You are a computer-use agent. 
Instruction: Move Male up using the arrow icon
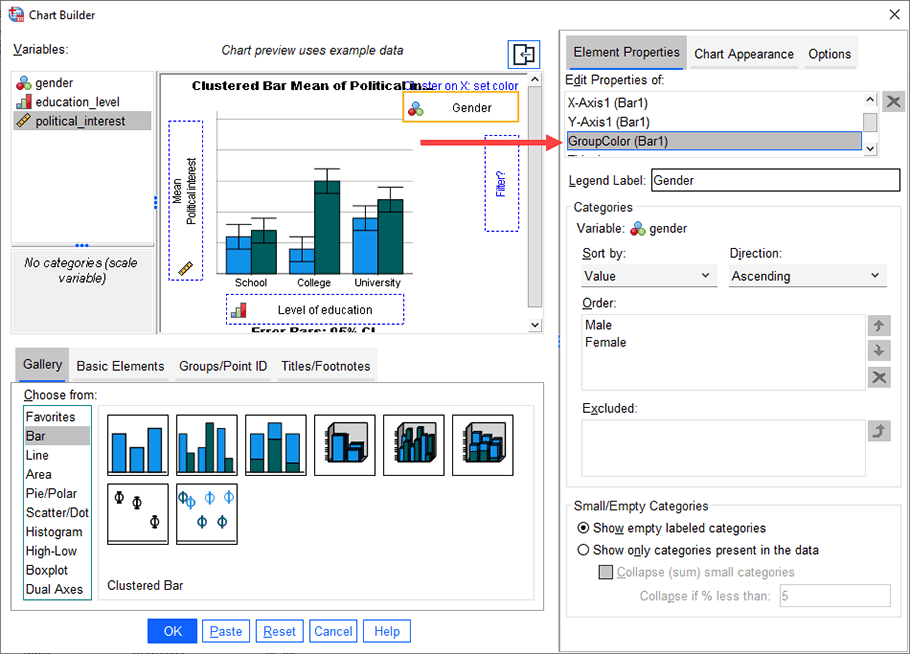[878, 325]
